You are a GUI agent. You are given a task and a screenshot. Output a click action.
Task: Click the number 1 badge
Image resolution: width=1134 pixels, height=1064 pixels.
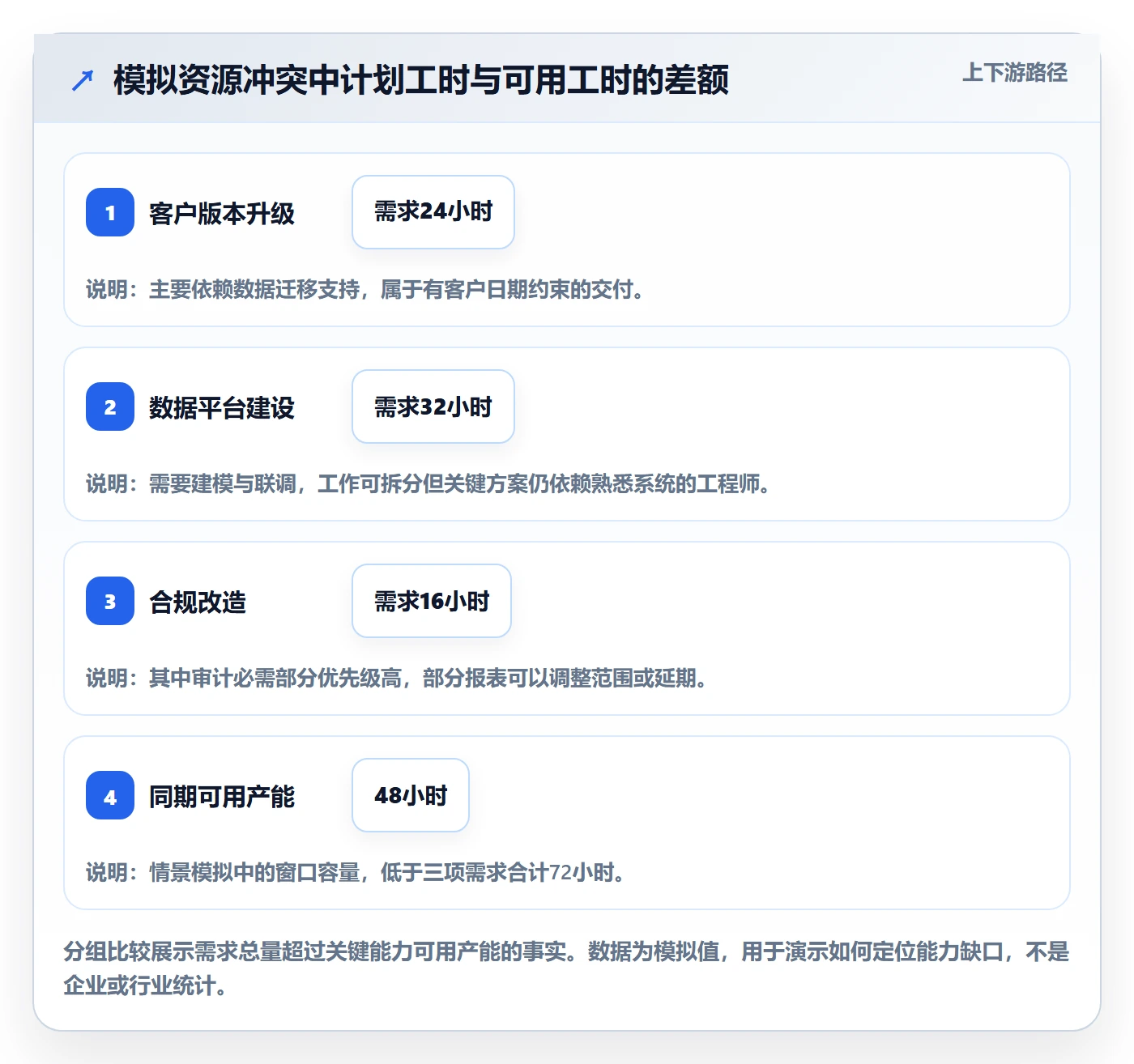pos(110,212)
